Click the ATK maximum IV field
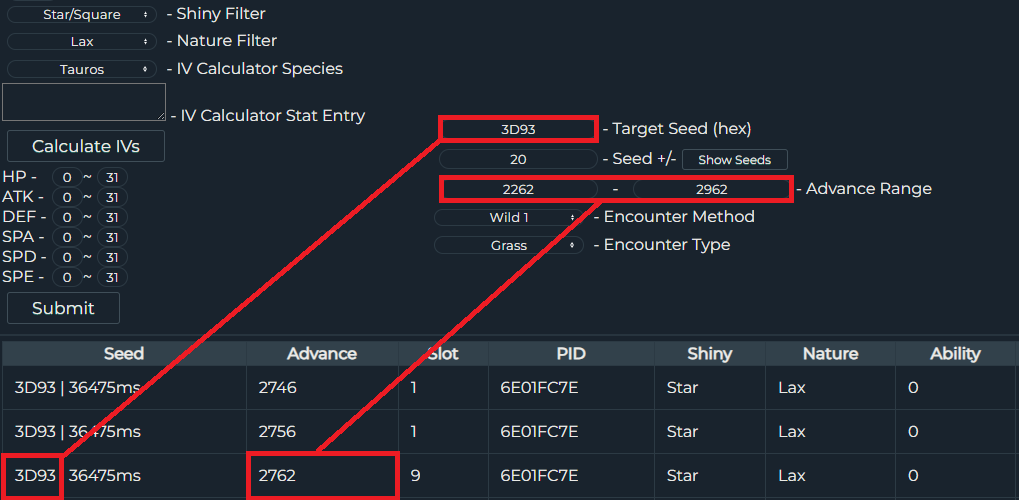 [112, 197]
